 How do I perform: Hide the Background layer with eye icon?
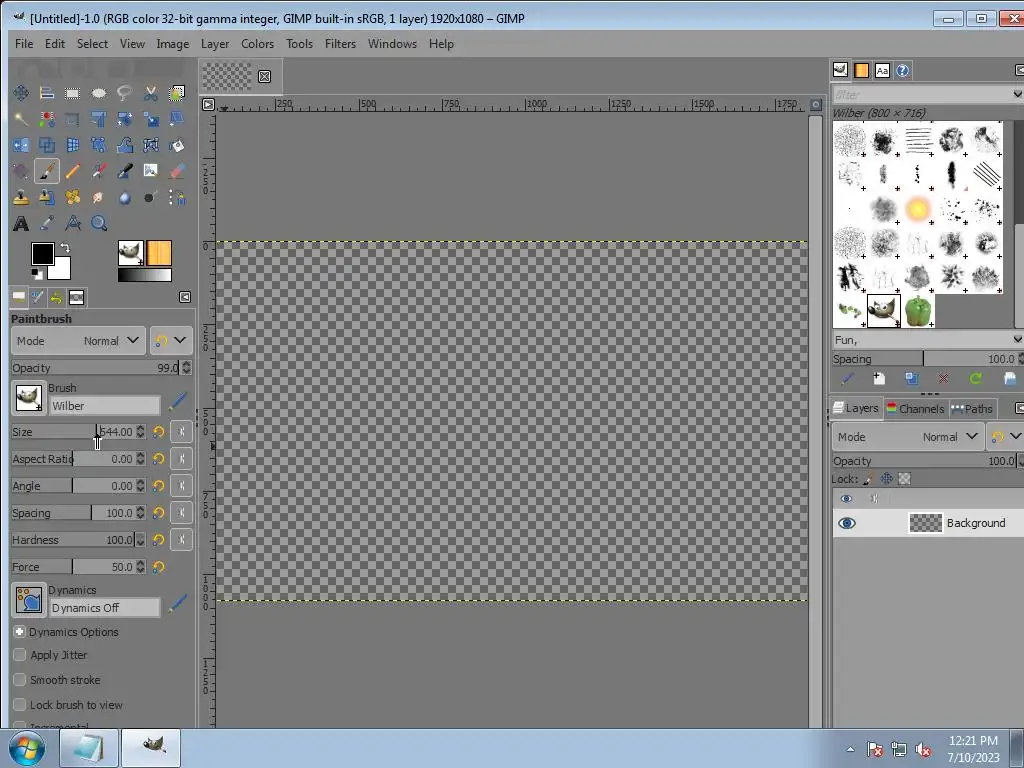point(846,523)
